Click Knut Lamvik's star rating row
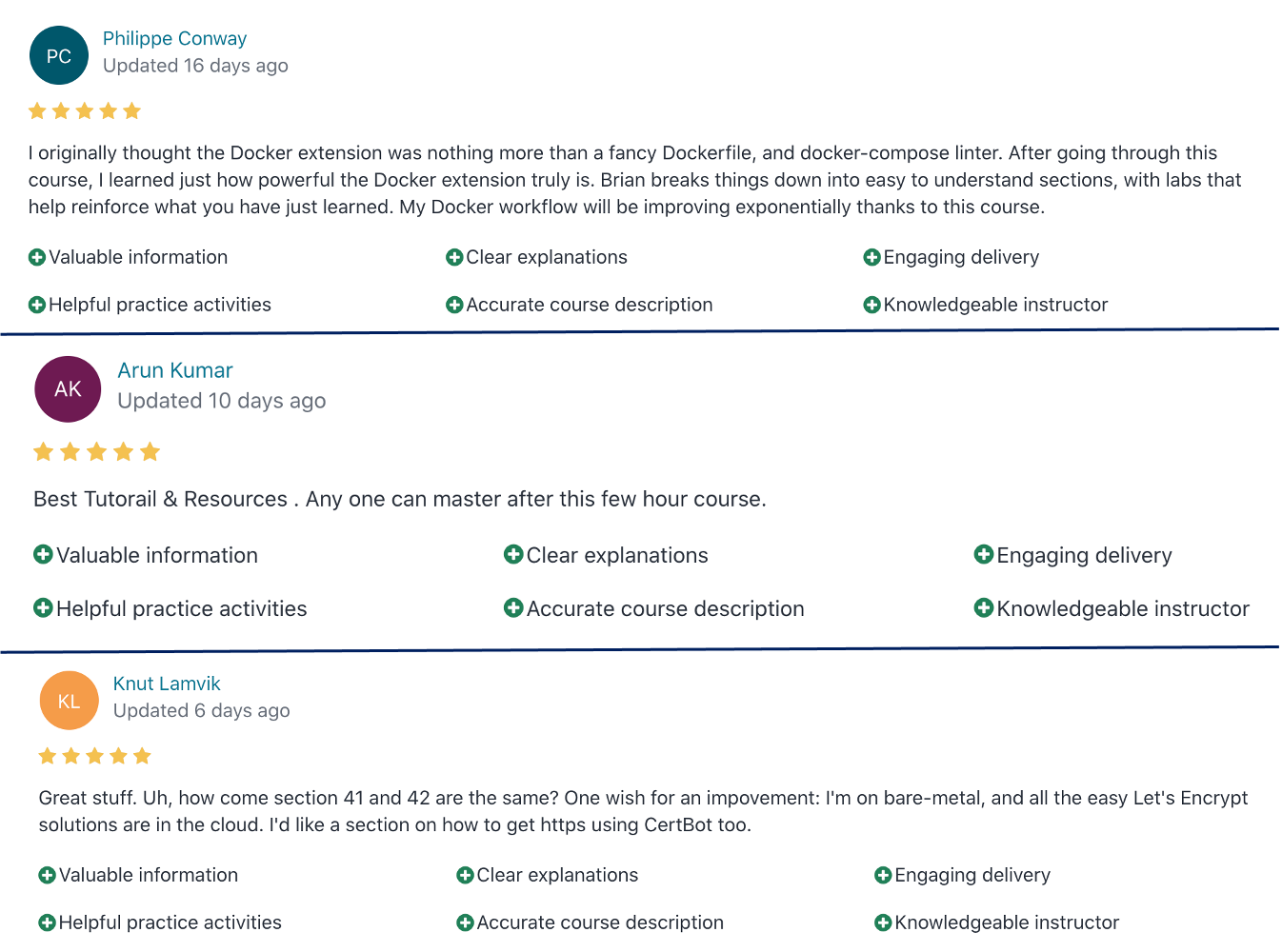The width and height of the screenshot is (1282, 952). coord(94,756)
